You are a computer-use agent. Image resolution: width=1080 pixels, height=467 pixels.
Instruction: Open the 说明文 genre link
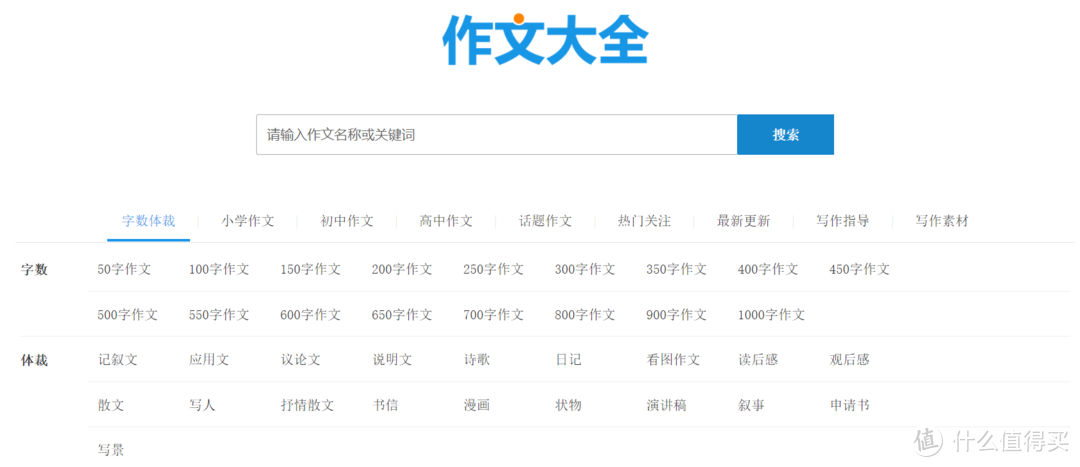[x=392, y=360]
